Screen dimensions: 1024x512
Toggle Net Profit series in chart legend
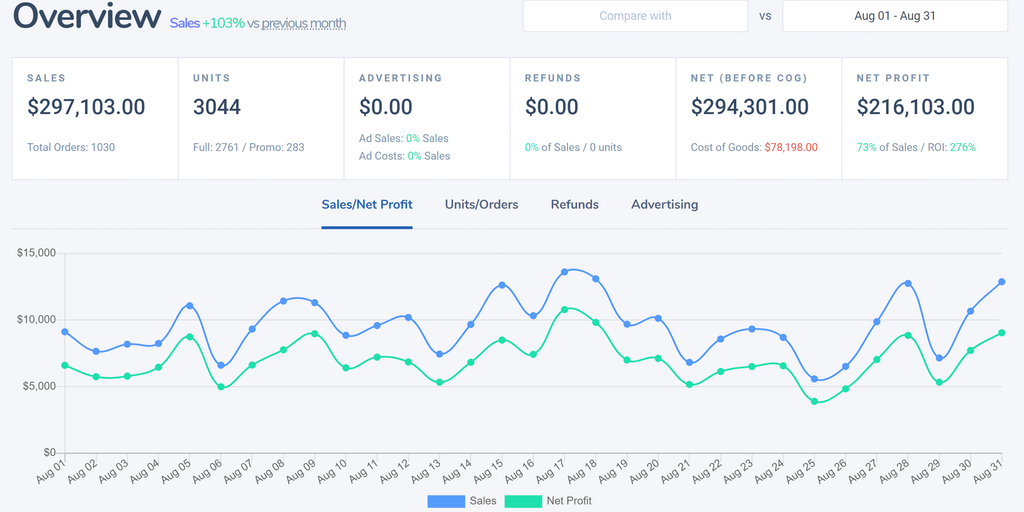[569, 501]
